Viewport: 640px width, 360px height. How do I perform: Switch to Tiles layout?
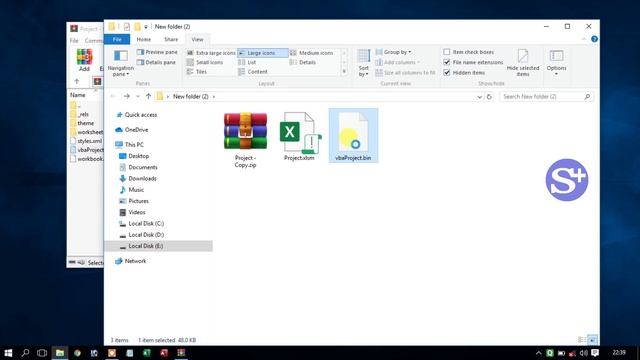click(x=197, y=72)
